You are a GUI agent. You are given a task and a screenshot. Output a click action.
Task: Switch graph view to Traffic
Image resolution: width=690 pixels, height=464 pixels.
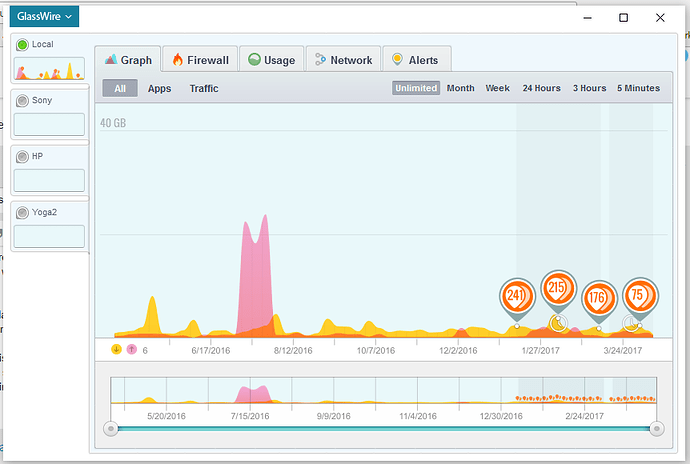[204, 88]
